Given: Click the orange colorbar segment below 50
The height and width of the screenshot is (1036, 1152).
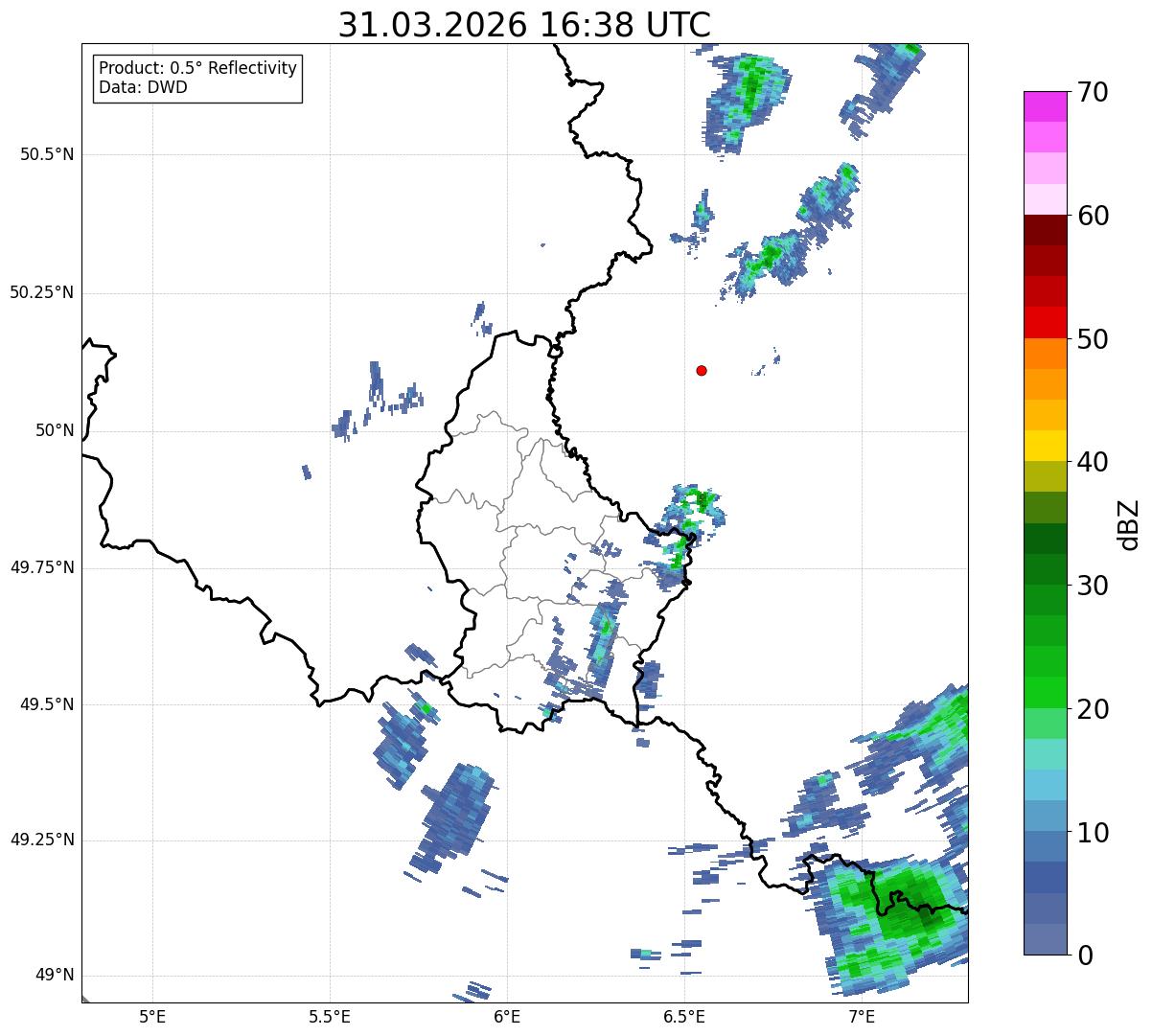Looking at the screenshot, I should pyautogui.click(x=1045, y=354).
